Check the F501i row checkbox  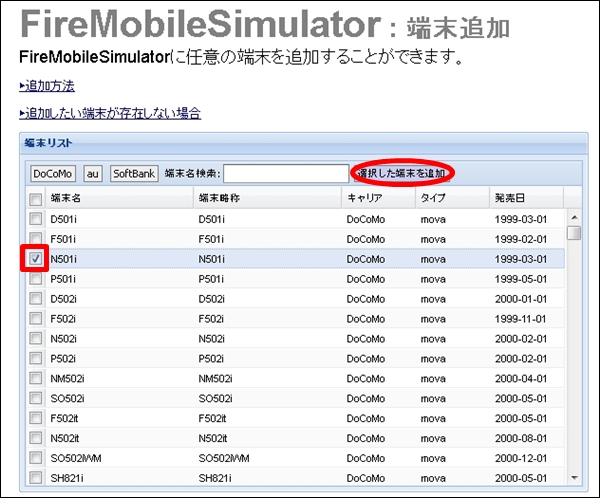(36, 238)
